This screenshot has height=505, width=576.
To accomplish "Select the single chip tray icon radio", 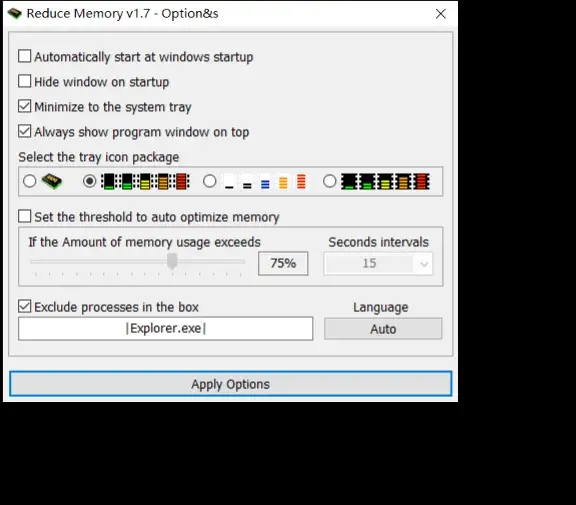I will [x=29, y=181].
